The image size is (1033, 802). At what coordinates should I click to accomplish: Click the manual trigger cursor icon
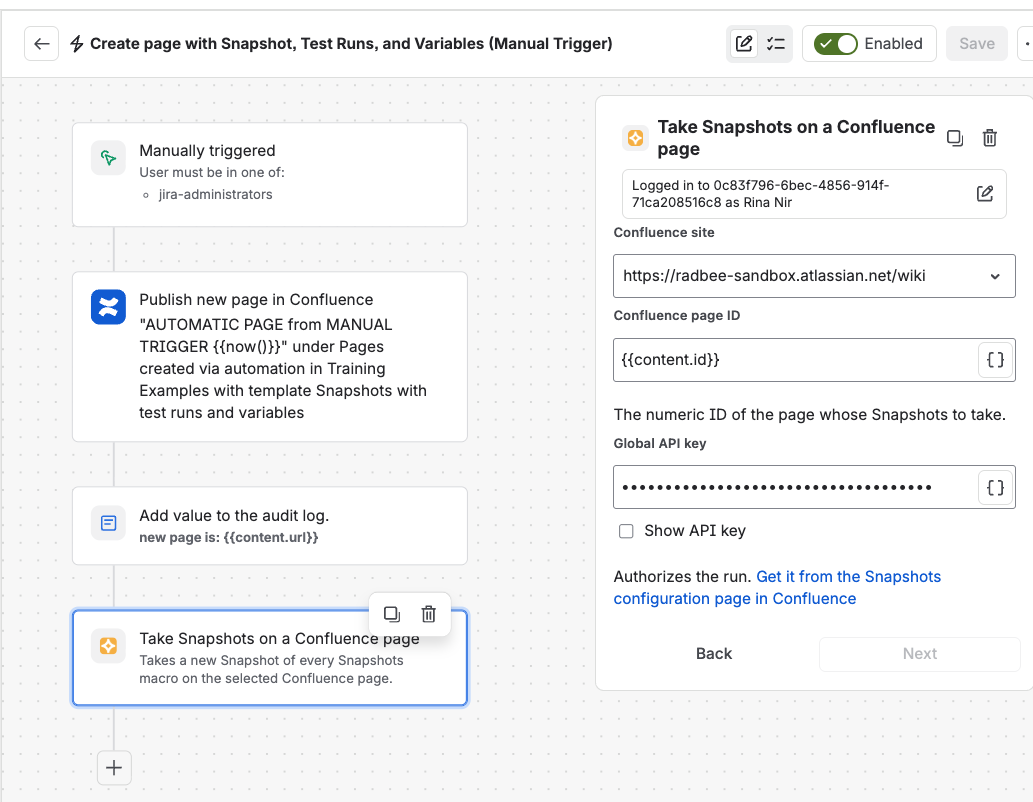108,158
